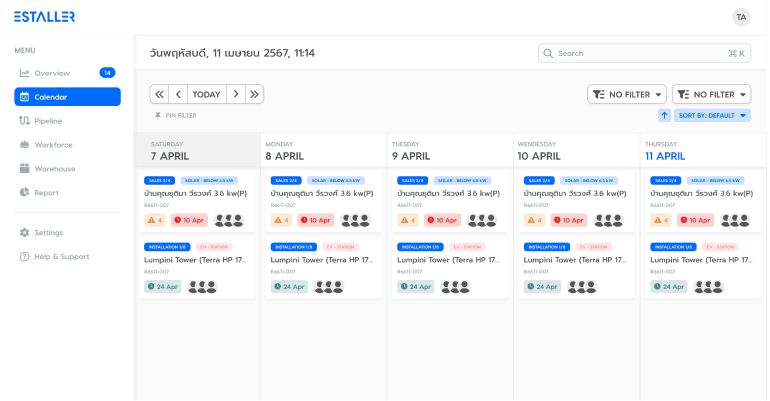Go to previous day with left chevron

click(x=178, y=94)
